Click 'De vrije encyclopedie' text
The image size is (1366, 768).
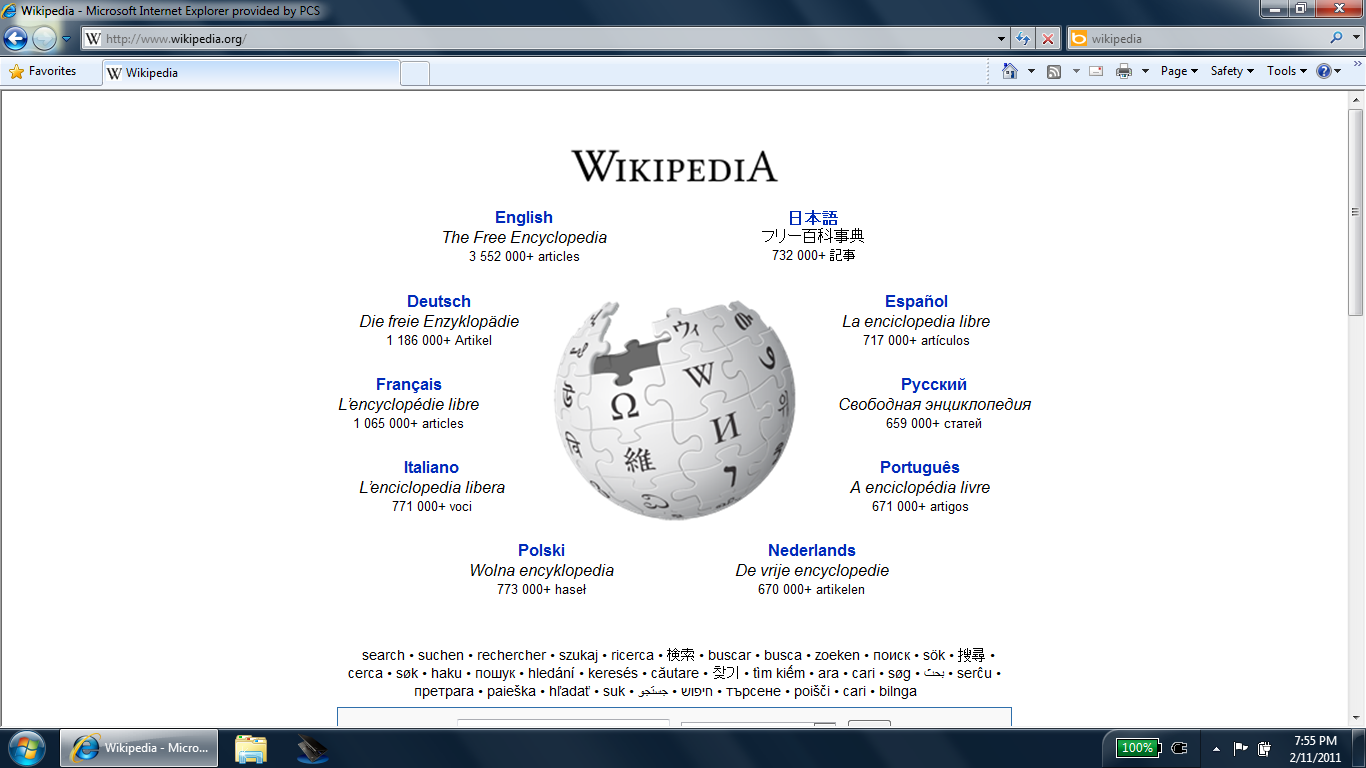click(x=812, y=570)
